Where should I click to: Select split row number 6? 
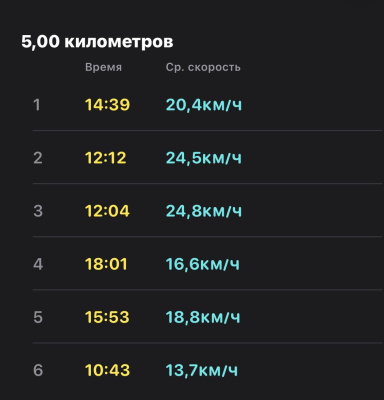207,370
